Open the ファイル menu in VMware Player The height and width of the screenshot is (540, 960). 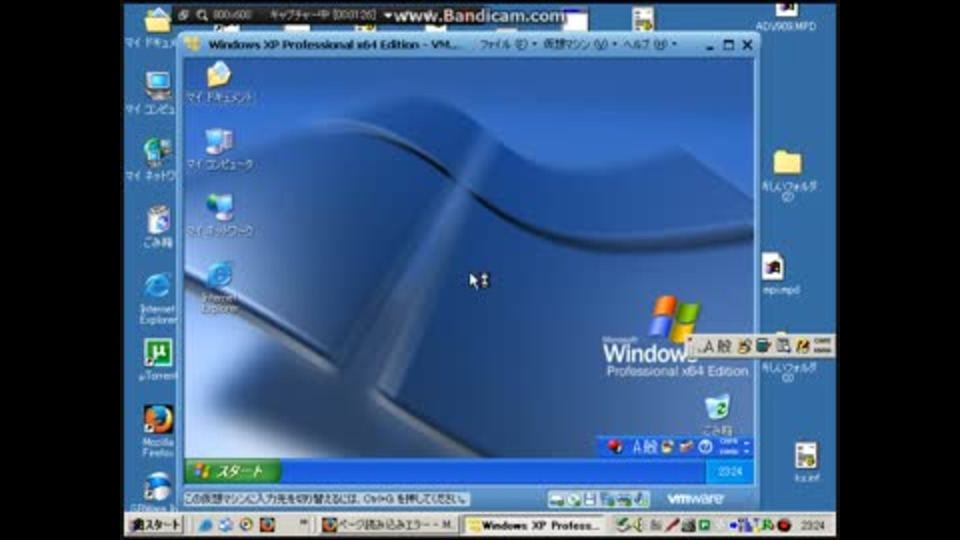507,45
